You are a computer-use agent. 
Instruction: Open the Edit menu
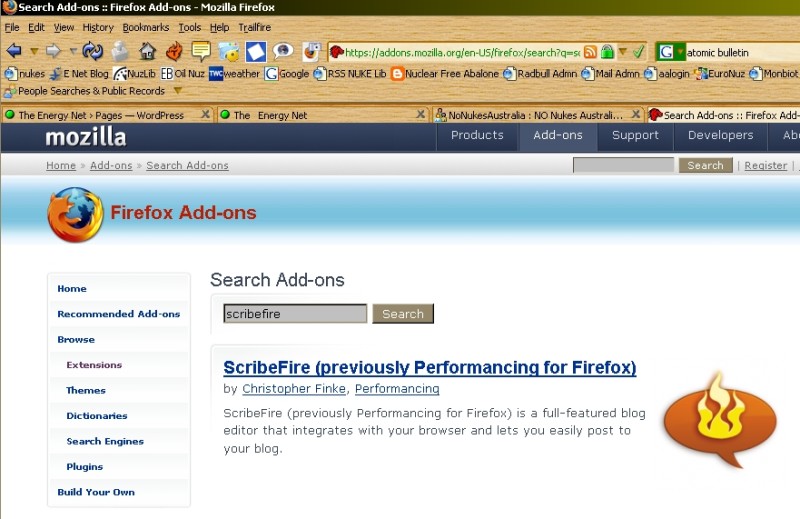click(x=36, y=27)
